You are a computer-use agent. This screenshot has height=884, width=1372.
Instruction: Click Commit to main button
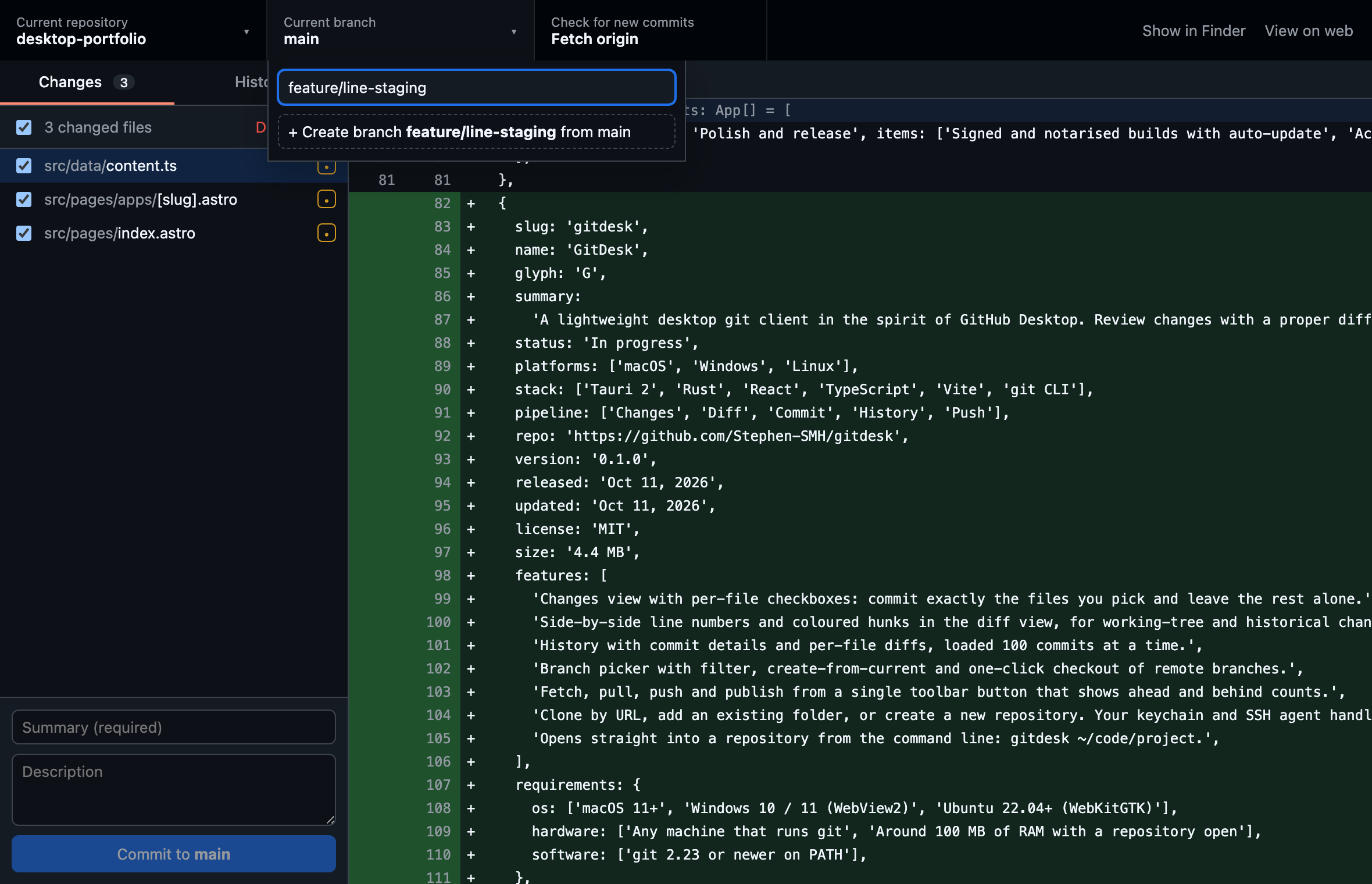click(x=174, y=854)
